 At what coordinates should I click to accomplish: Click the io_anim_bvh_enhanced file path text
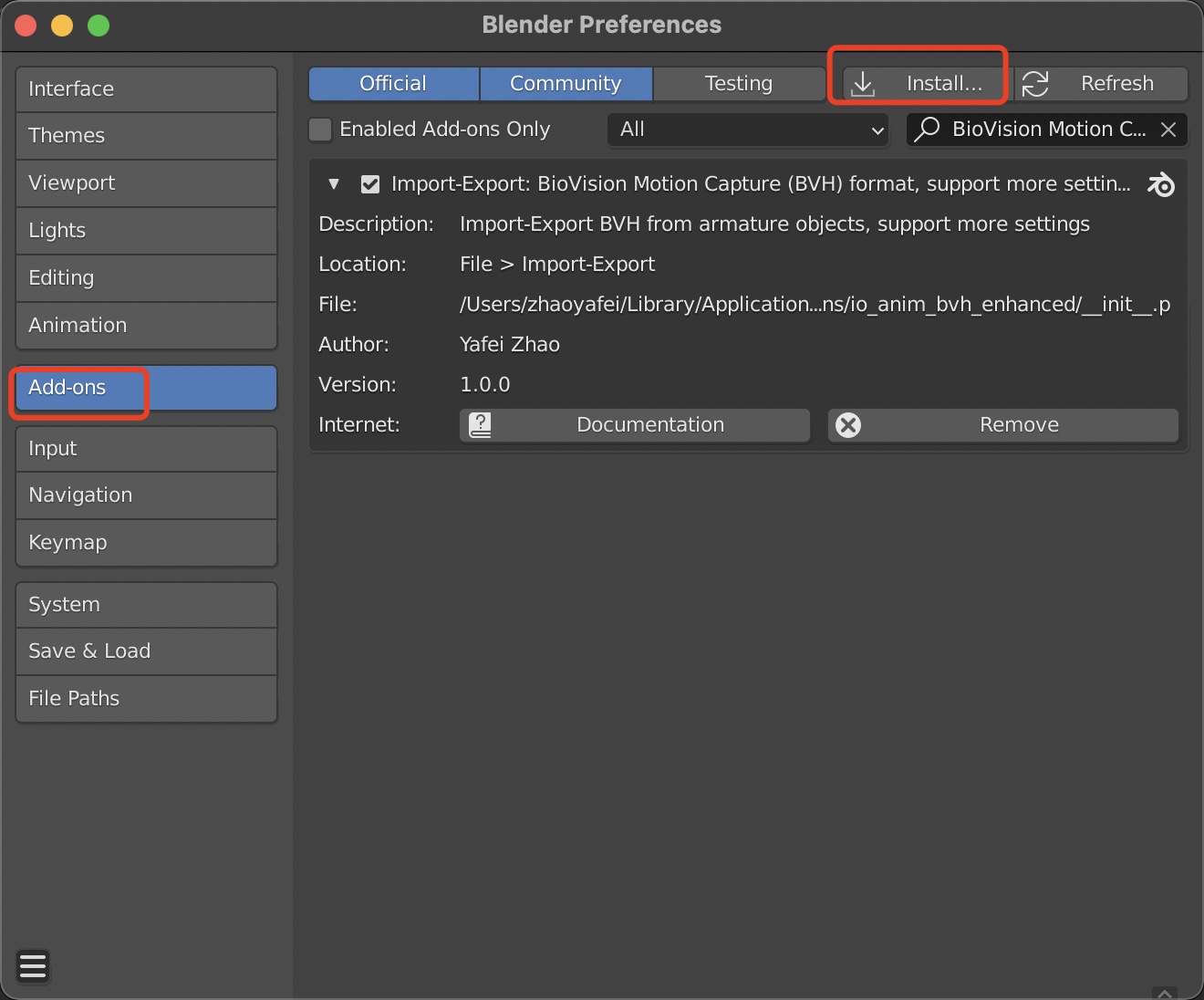815,305
